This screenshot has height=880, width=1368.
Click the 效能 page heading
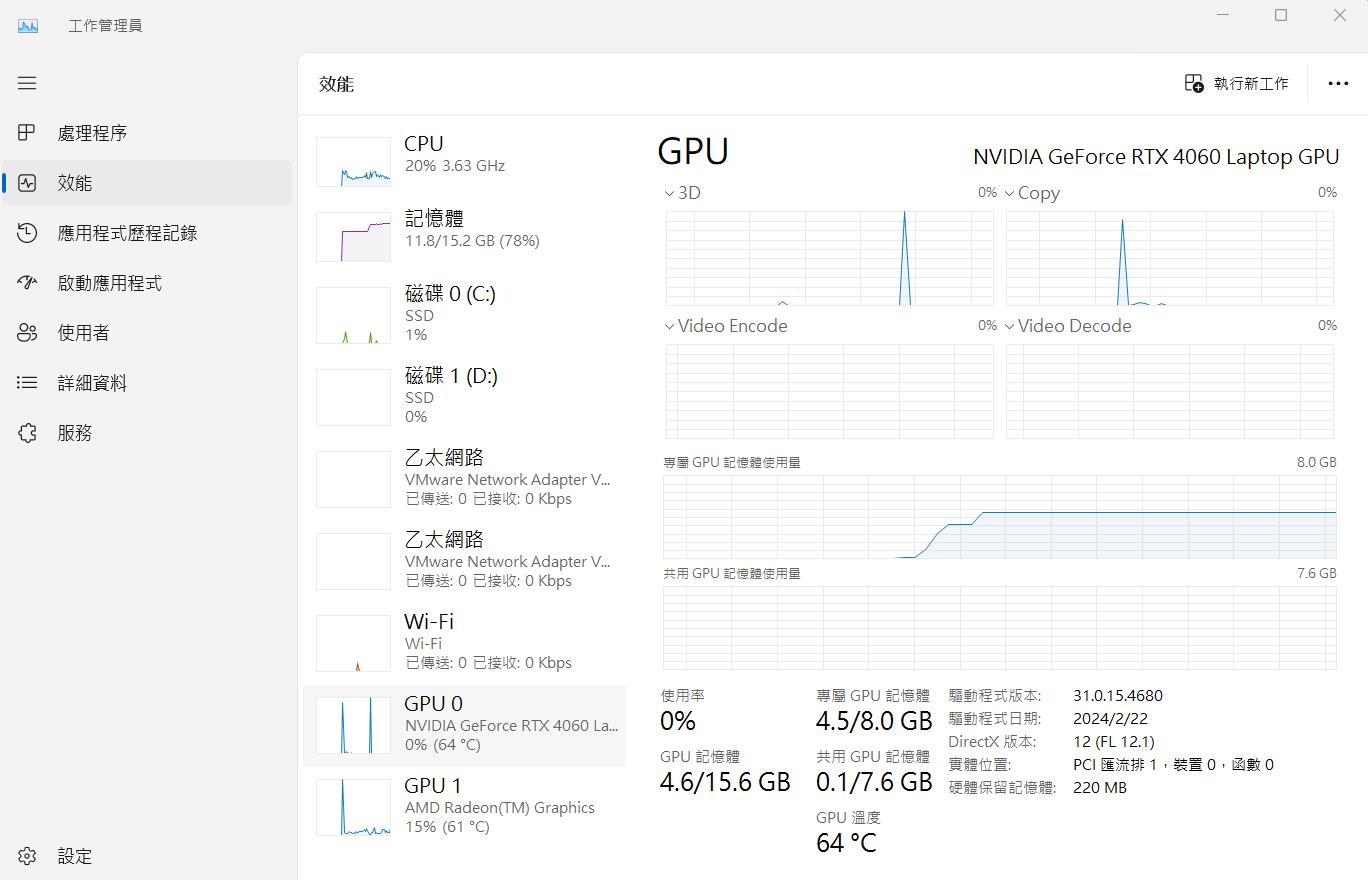pyautogui.click(x=337, y=84)
